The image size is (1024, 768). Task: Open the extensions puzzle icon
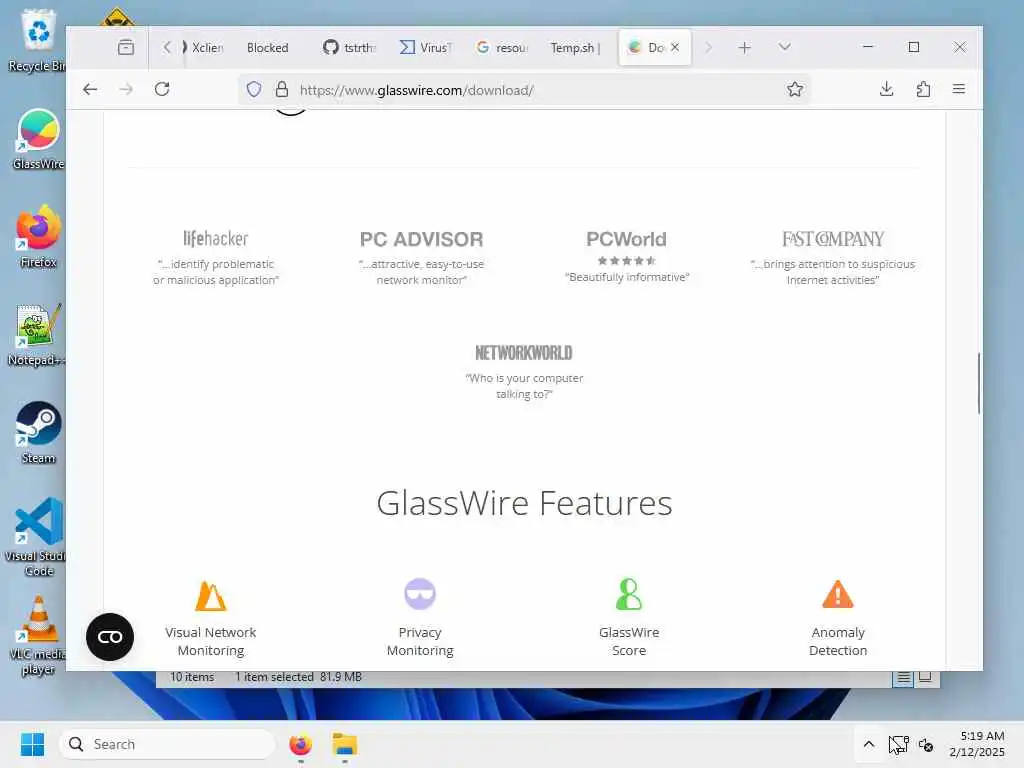[923, 89]
